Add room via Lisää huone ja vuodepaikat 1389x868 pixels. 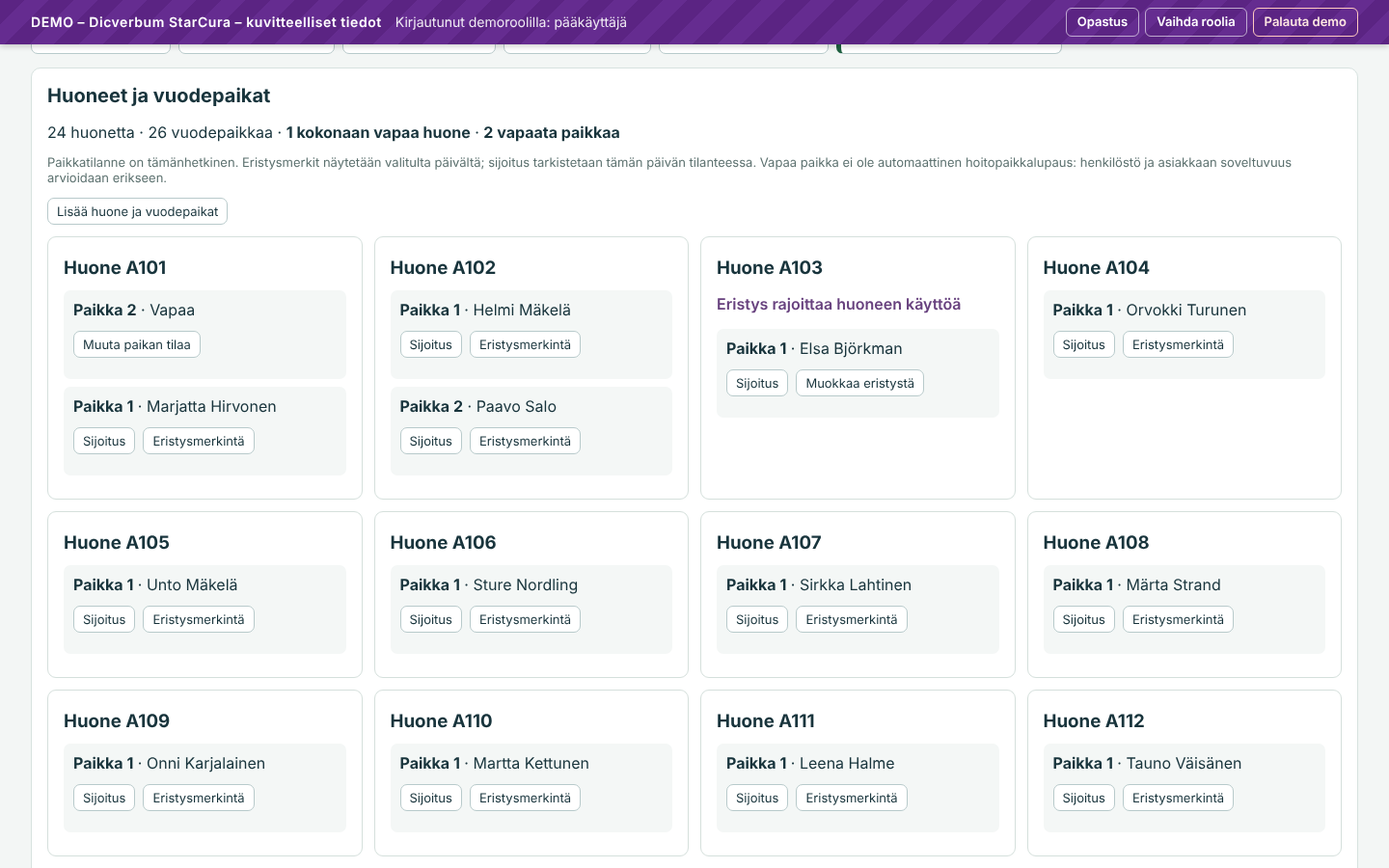pyautogui.click(x=137, y=211)
